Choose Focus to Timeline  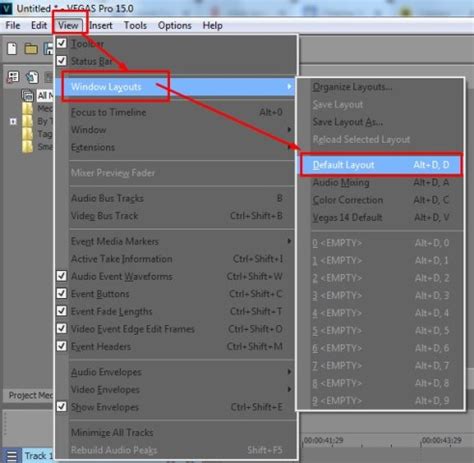click(x=175, y=112)
